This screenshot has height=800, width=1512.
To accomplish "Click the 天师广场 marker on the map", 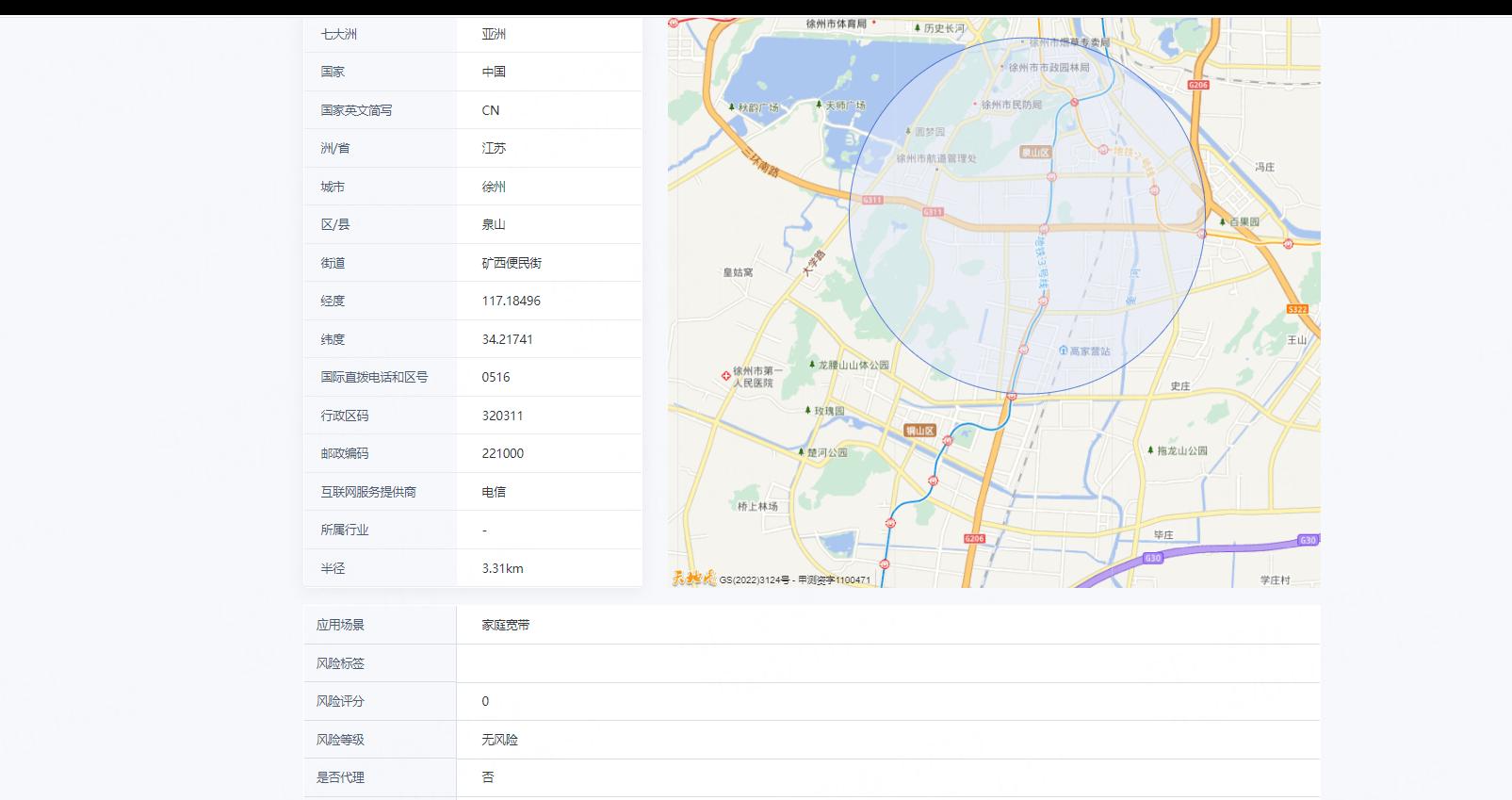I will 819,106.
